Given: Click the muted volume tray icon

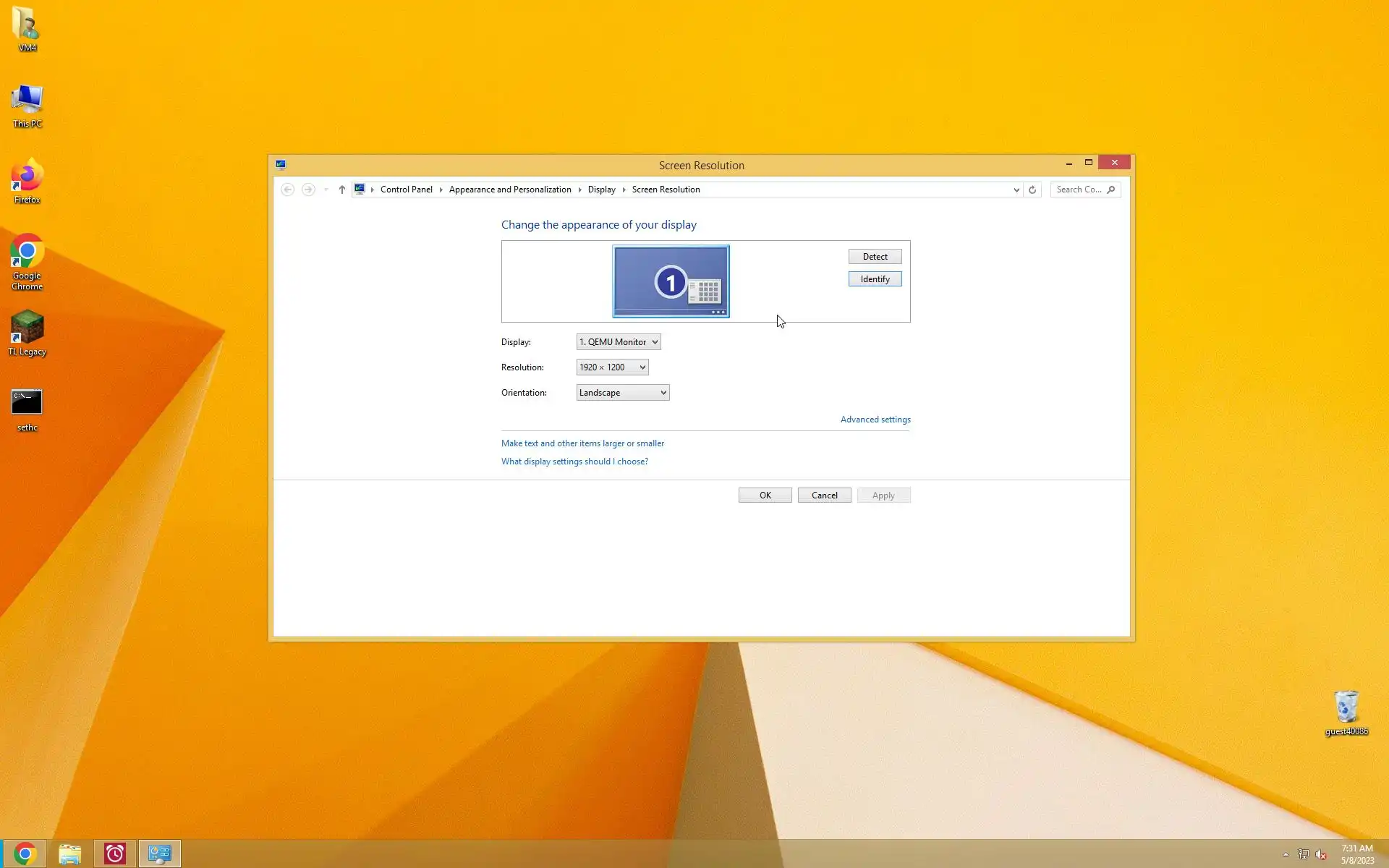Looking at the screenshot, I should [1321, 854].
